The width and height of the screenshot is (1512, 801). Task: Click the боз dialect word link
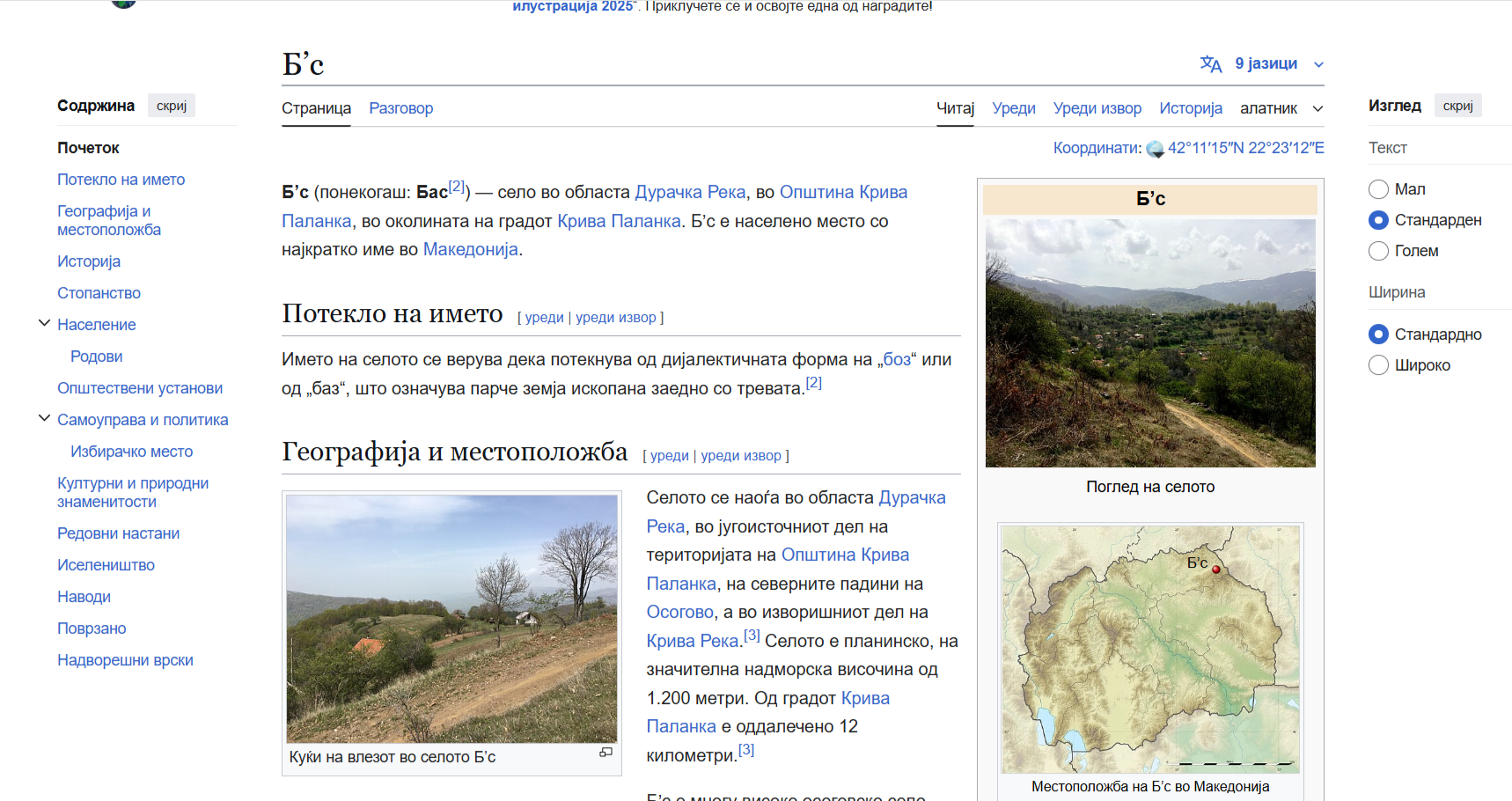(897, 359)
